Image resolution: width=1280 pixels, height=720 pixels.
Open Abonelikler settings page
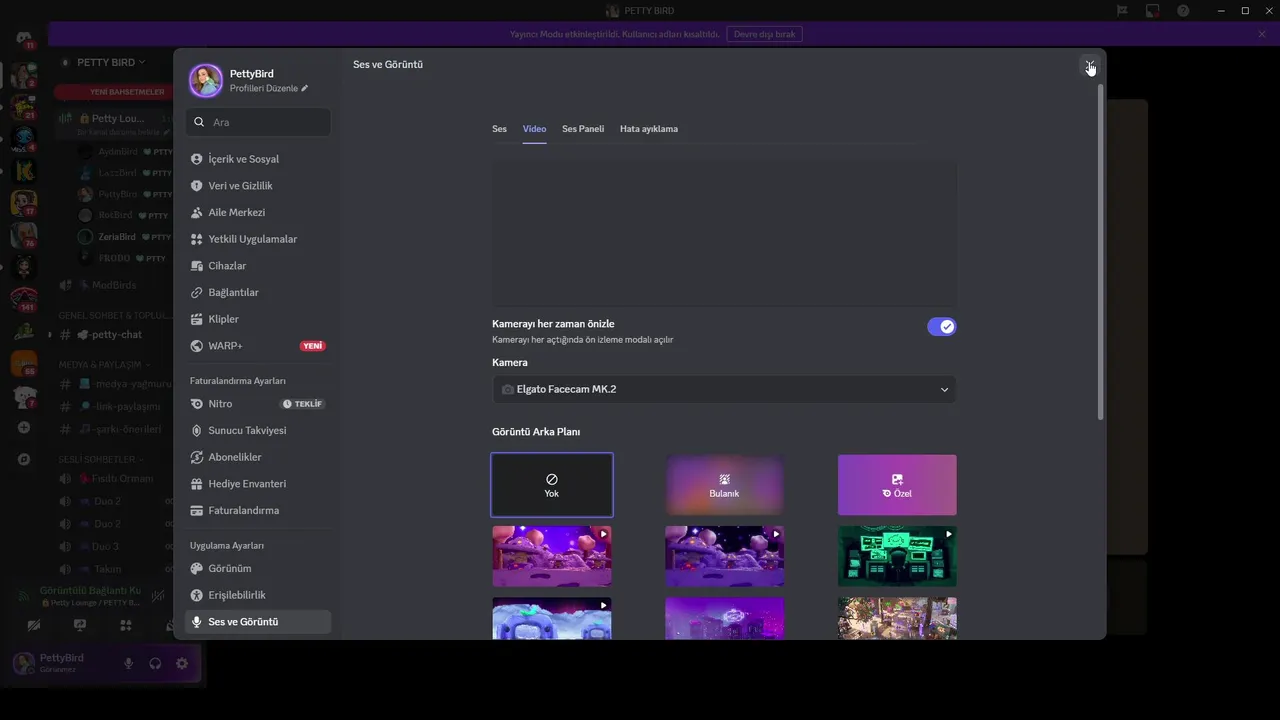257,457
